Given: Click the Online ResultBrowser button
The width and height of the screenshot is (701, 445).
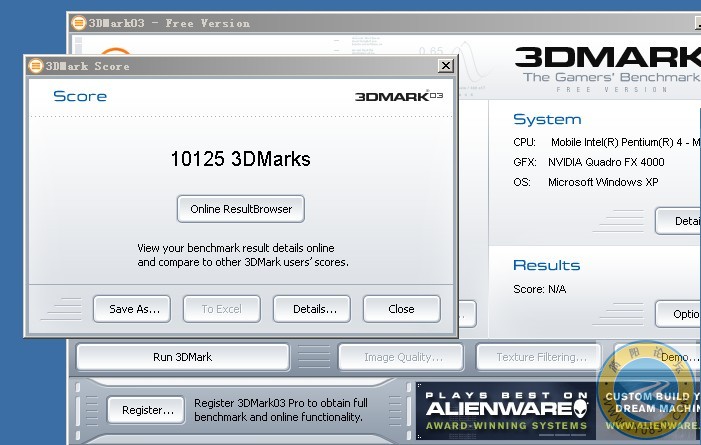Looking at the screenshot, I should click(241, 209).
